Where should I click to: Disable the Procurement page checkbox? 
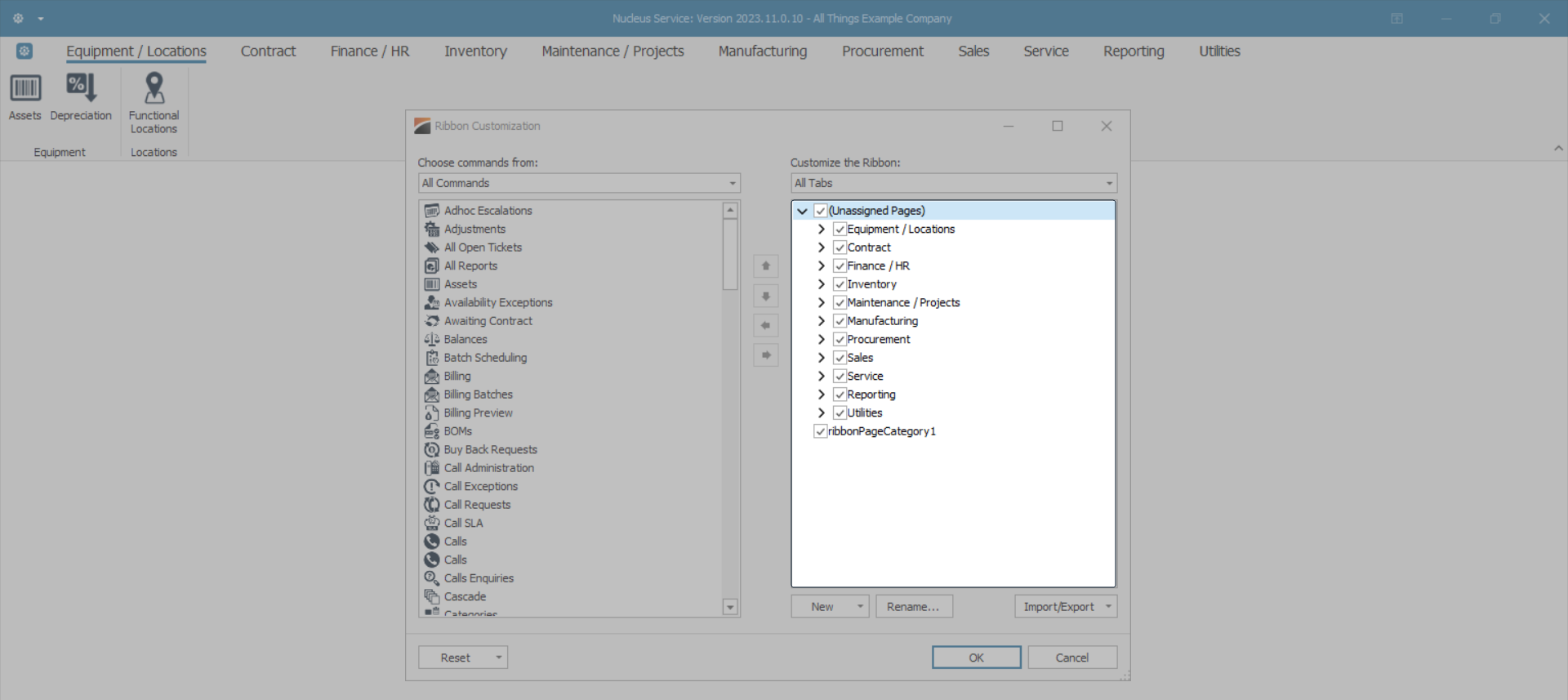(x=840, y=340)
